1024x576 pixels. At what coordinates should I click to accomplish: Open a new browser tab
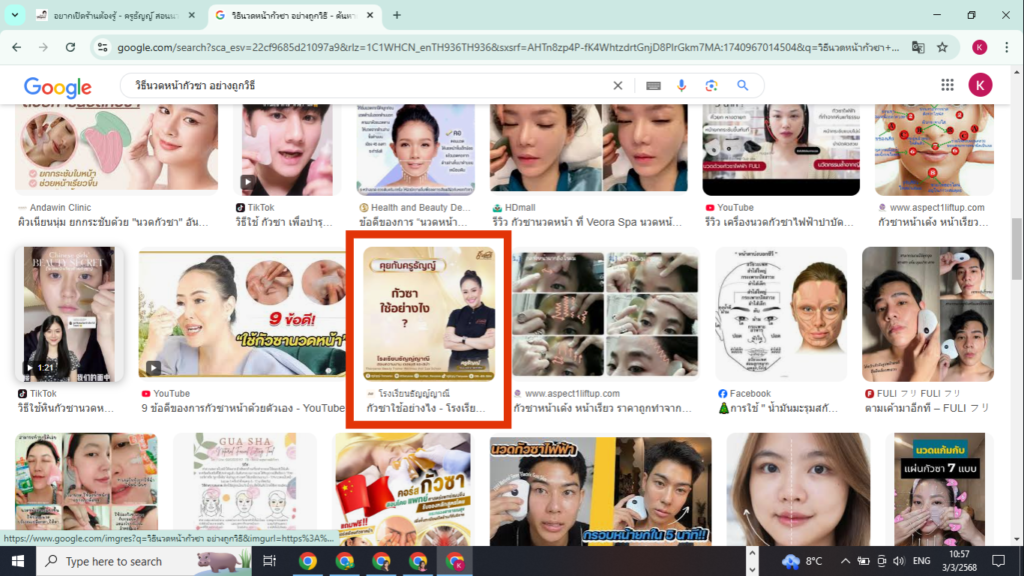click(x=397, y=15)
